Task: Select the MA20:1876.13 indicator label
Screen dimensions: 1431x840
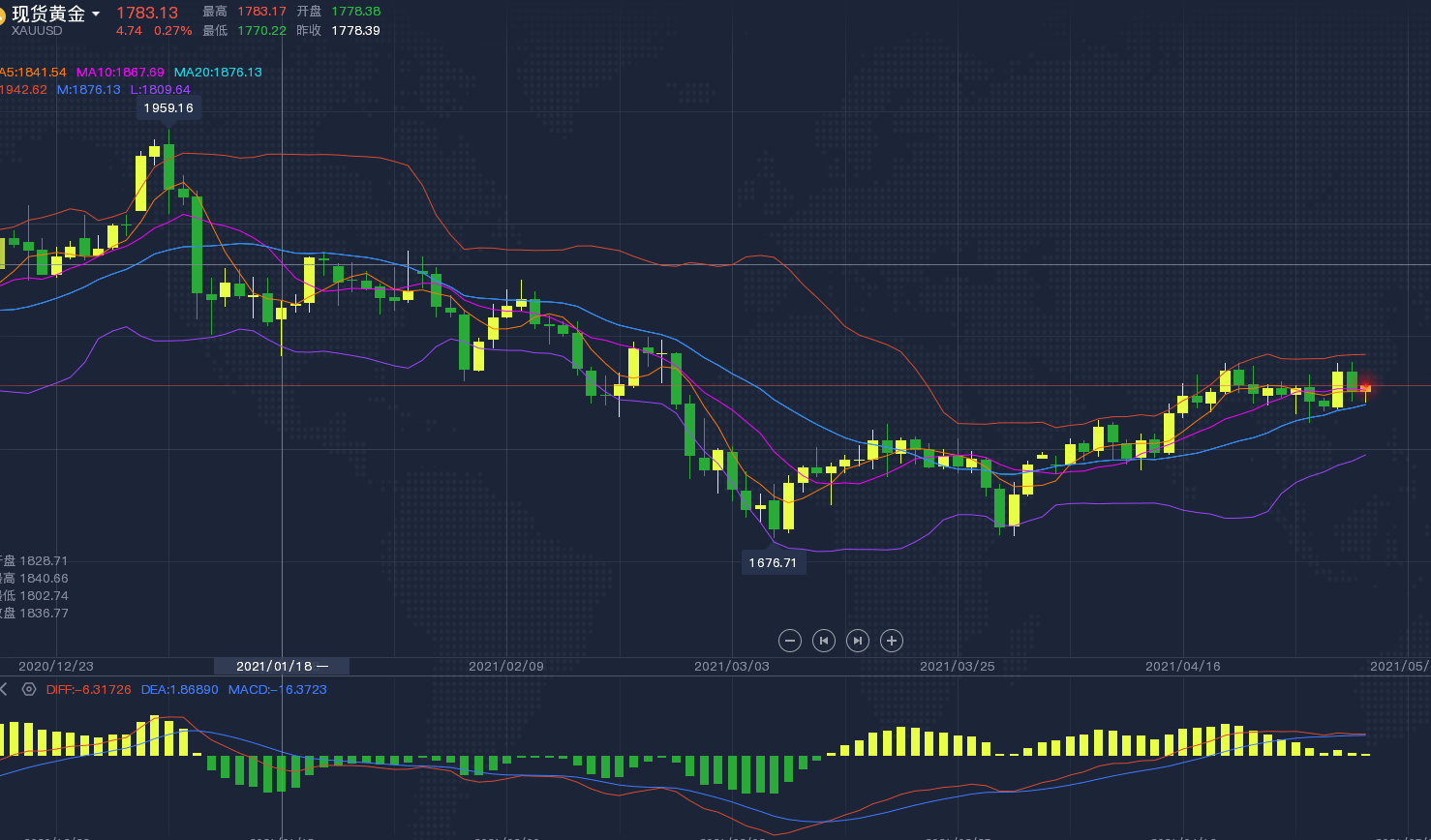Action: pyautogui.click(x=218, y=73)
